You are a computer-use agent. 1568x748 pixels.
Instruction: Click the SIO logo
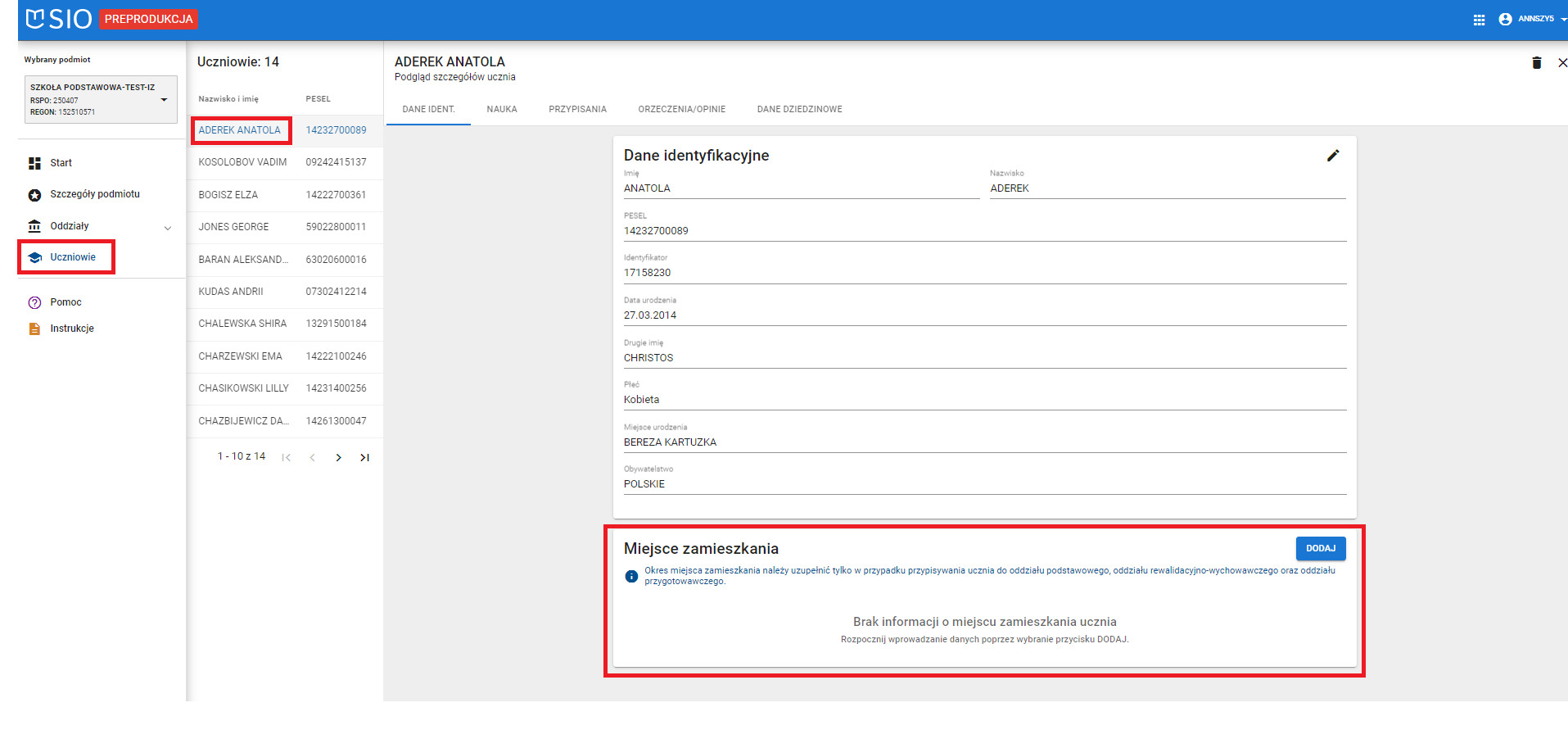[x=58, y=19]
